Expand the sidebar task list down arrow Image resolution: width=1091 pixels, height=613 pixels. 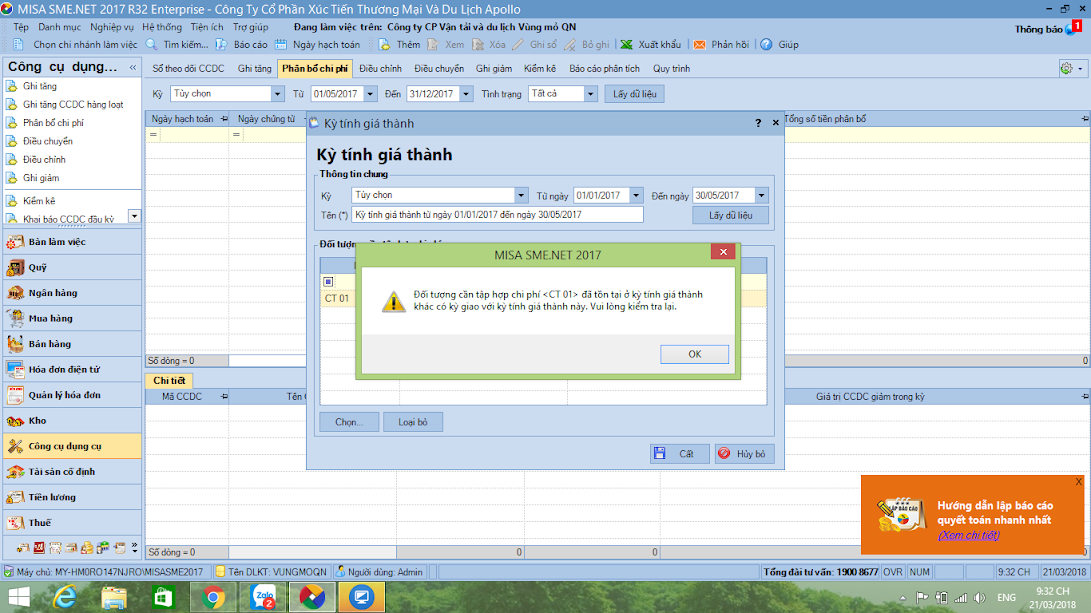tap(134, 216)
